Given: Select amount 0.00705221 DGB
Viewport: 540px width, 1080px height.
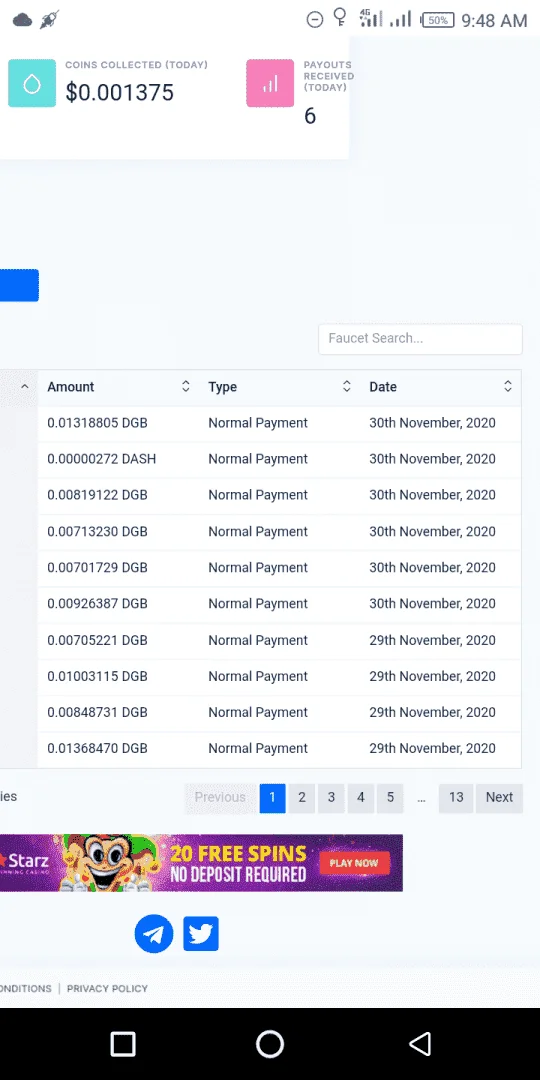Looking at the screenshot, I should pos(97,641).
